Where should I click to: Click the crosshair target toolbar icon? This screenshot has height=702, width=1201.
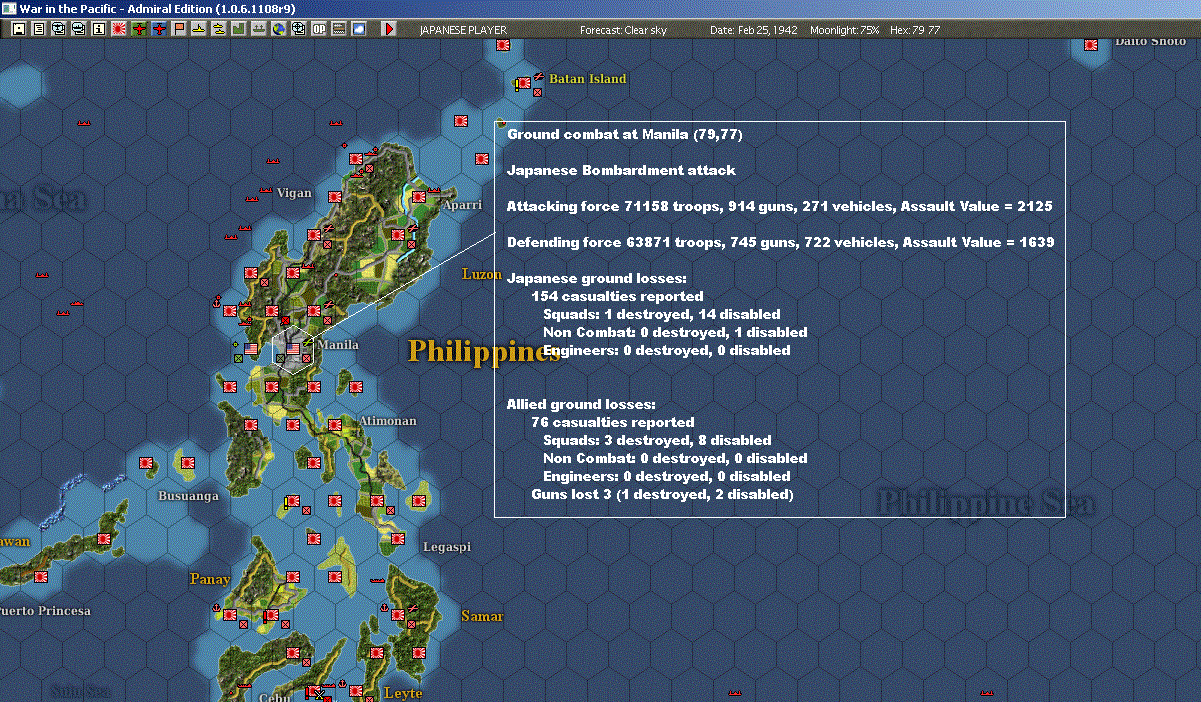pyautogui.click(x=298, y=29)
